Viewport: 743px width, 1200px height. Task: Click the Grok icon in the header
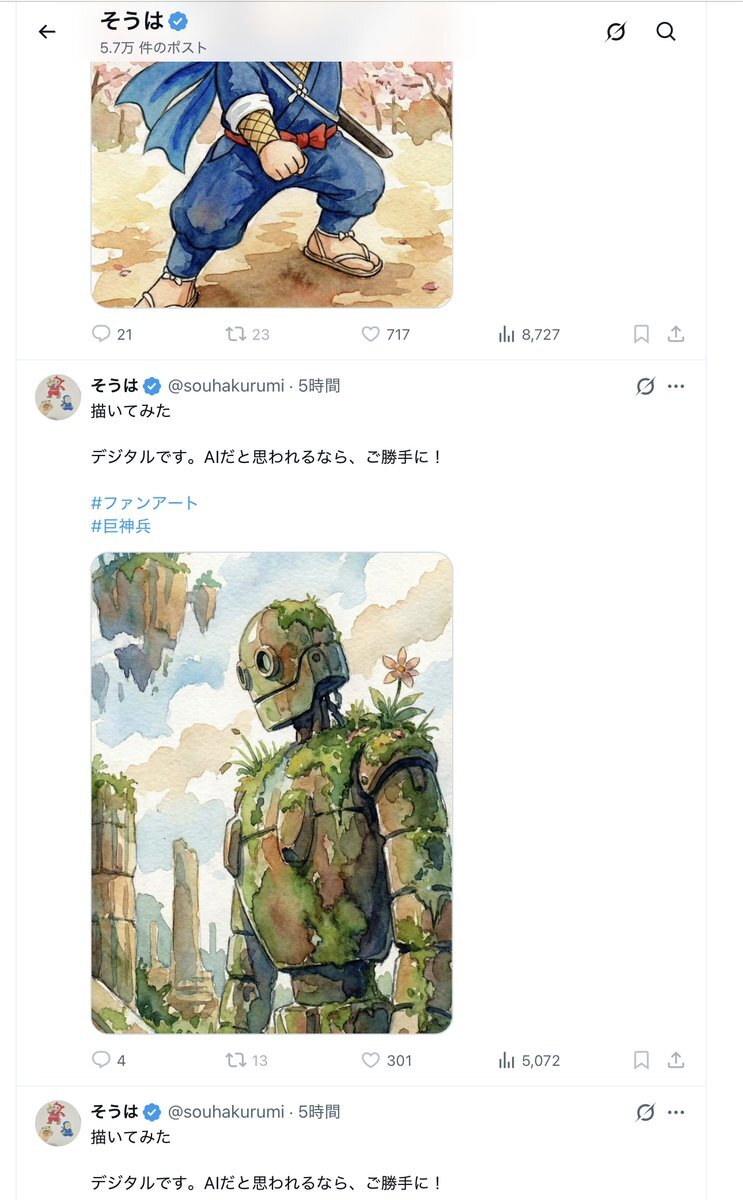click(616, 32)
